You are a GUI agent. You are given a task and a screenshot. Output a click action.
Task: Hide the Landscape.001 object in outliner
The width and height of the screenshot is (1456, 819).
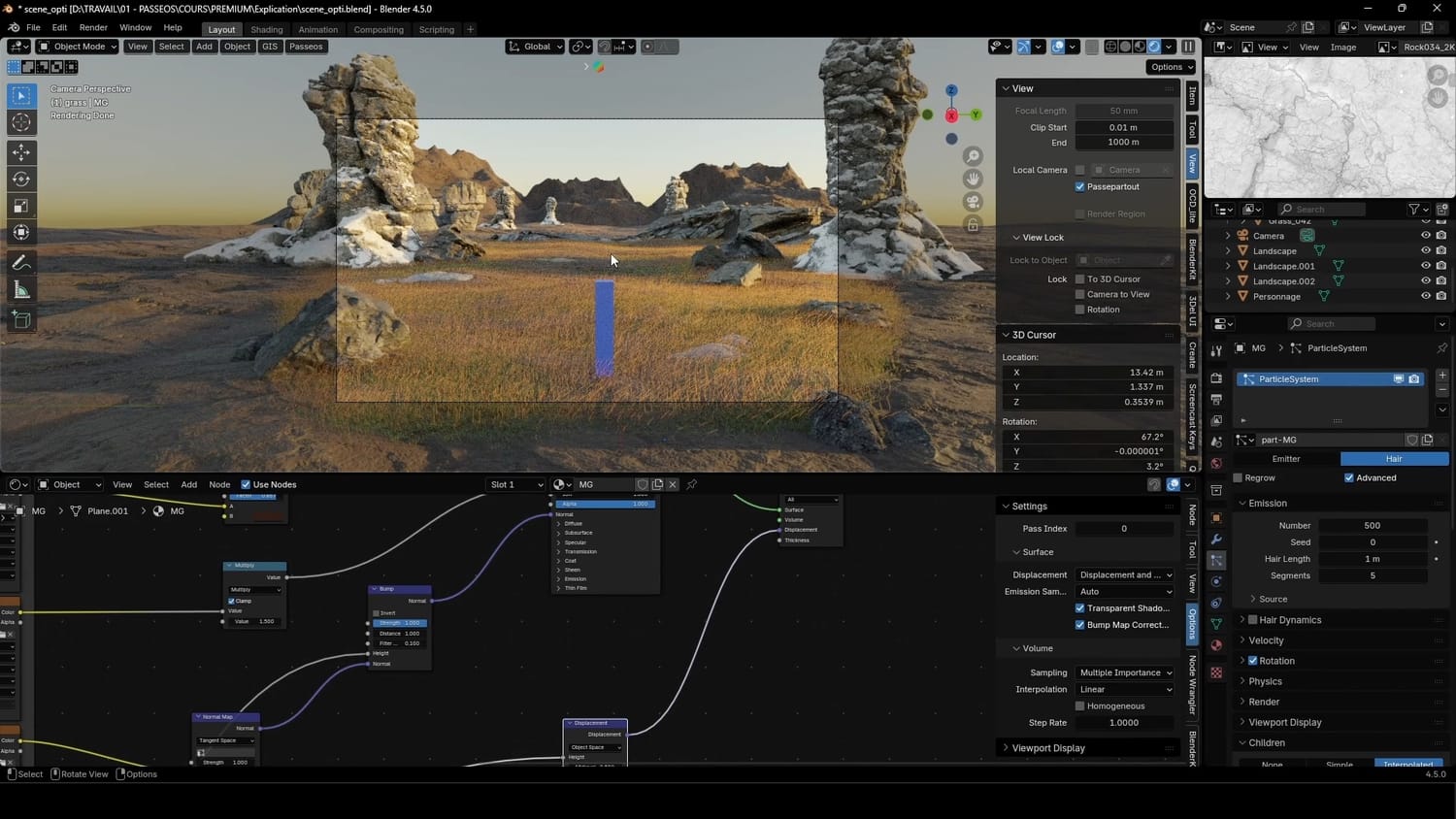[1426, 266]
